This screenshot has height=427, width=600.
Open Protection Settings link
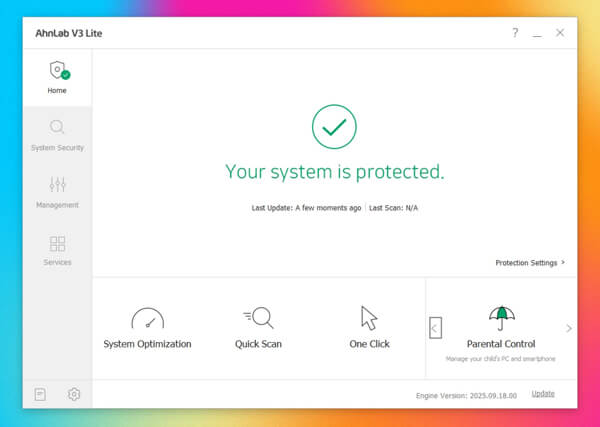tap(530, 263)
